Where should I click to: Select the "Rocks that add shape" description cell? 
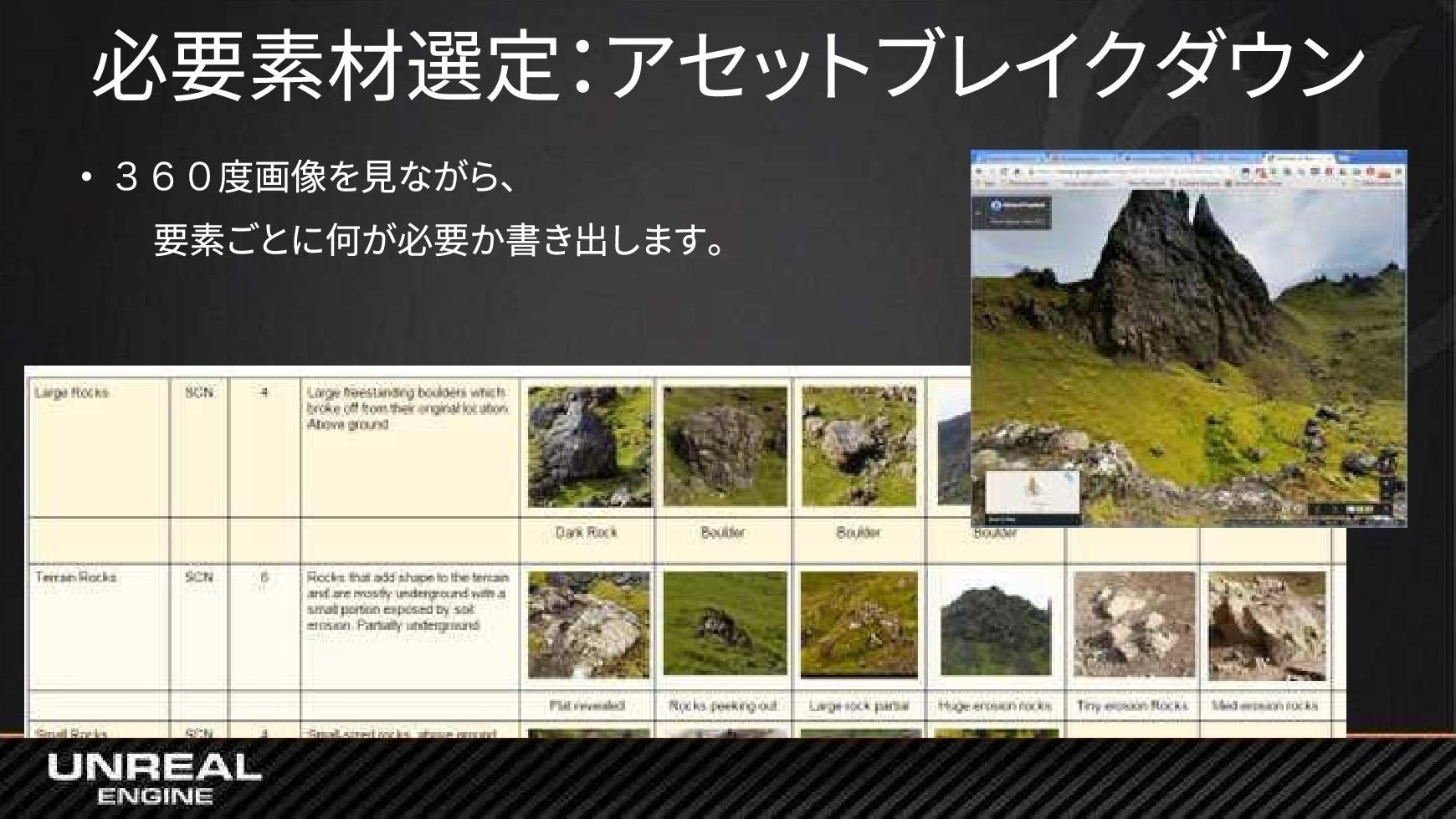tap(410, 628)
